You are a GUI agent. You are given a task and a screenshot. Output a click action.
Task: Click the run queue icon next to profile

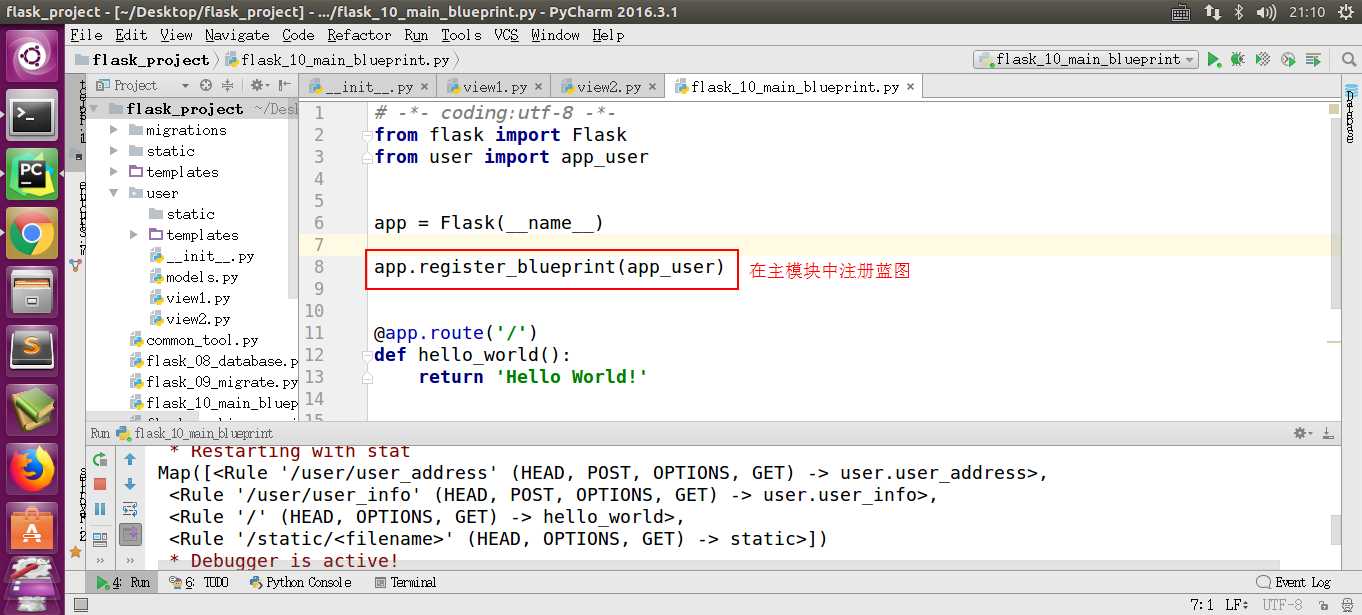pos(1313,60)
